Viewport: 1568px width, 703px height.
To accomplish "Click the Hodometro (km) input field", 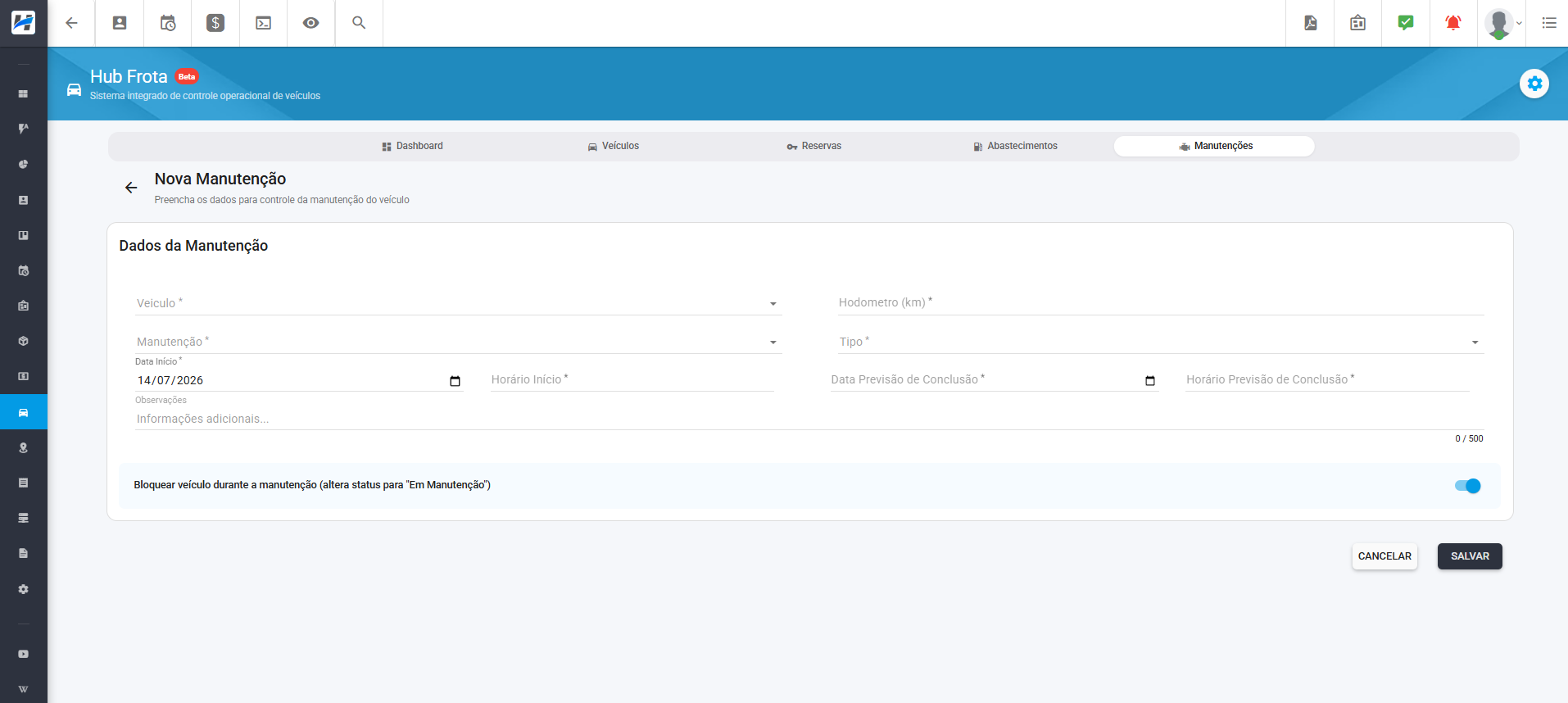I will (1161, 303).
